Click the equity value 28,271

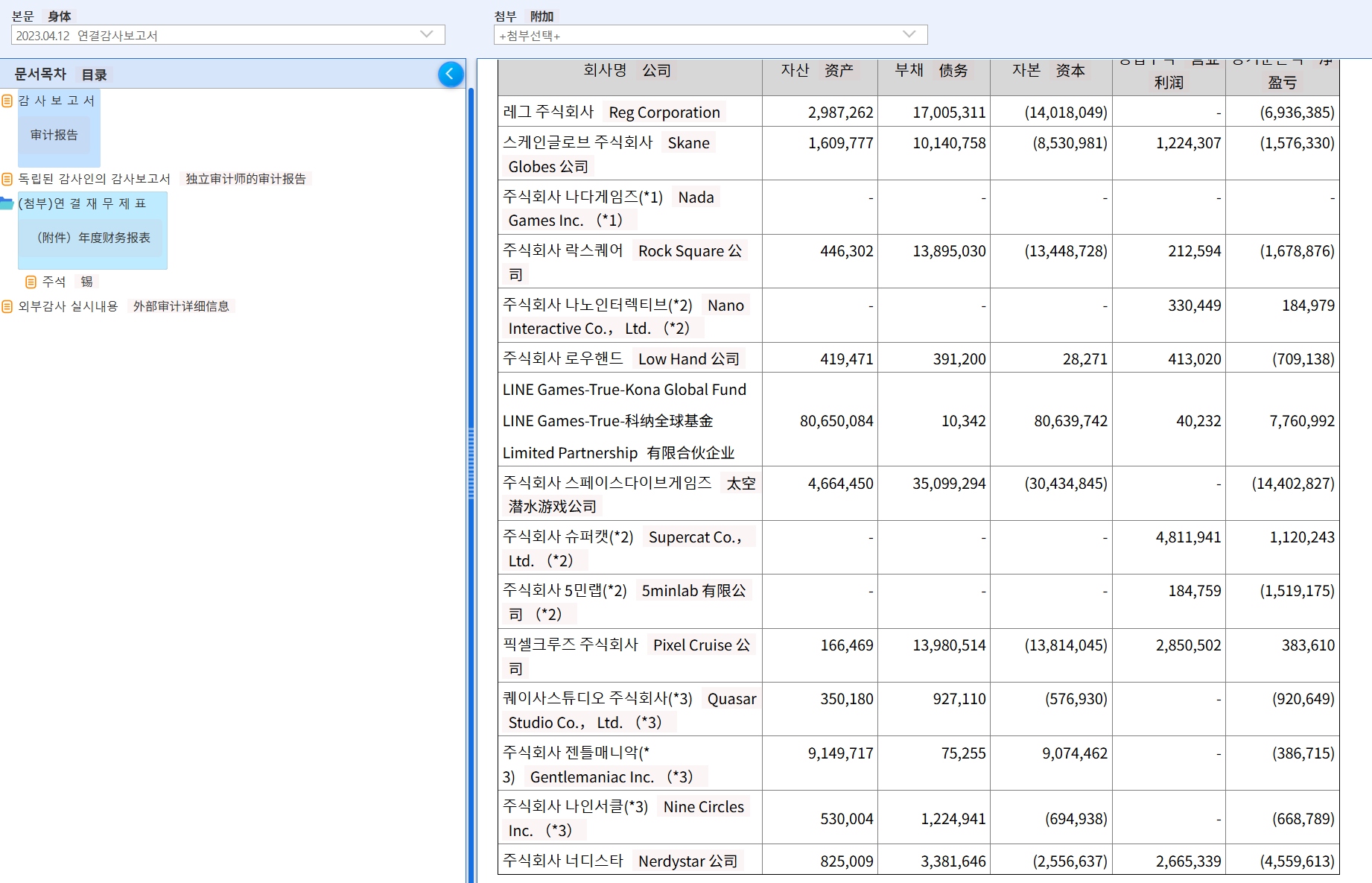[1085, 359]
